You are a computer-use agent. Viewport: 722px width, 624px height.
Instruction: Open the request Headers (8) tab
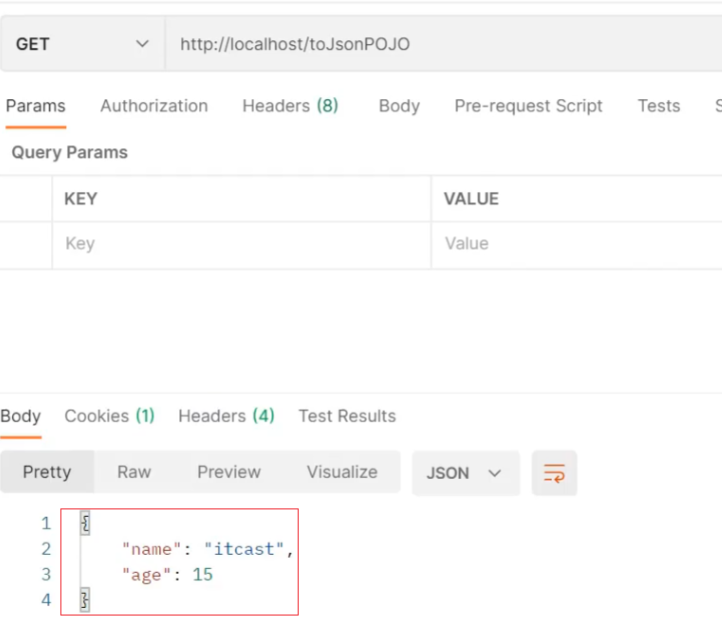click(x=290, y=106)
